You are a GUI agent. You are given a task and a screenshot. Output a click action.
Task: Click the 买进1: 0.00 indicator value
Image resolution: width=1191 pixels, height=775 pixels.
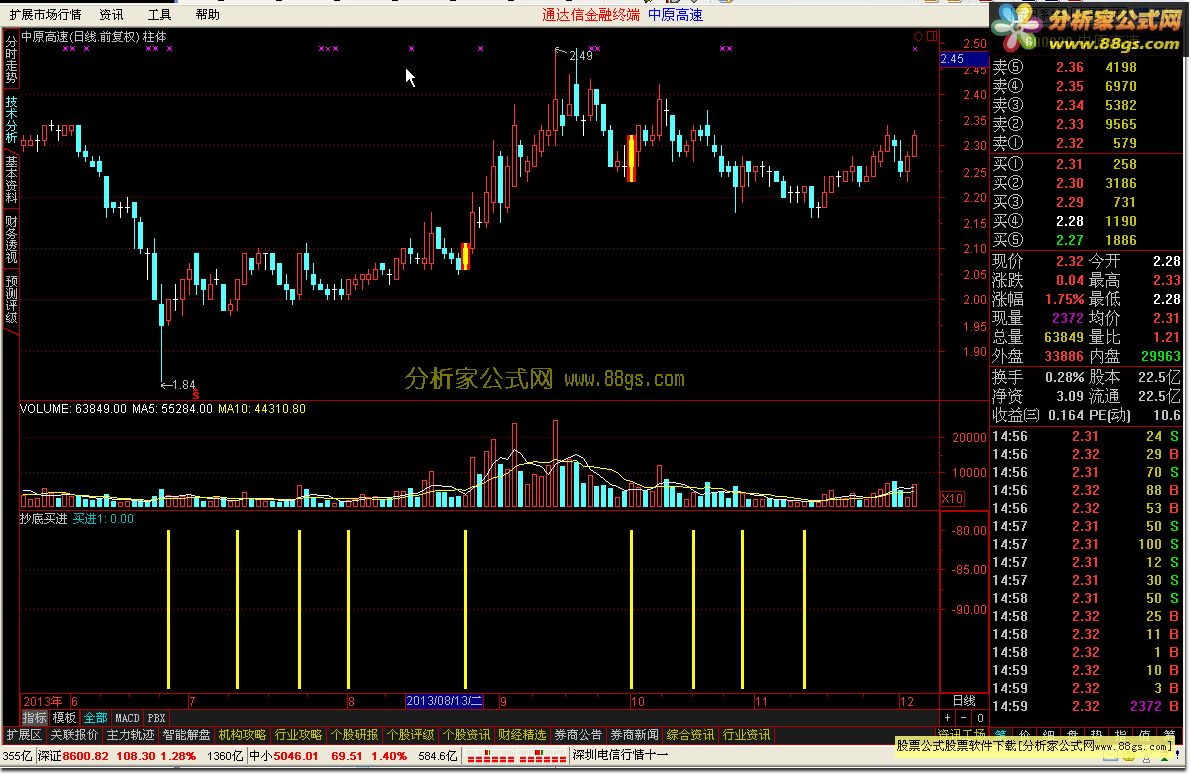click(103, 519)
